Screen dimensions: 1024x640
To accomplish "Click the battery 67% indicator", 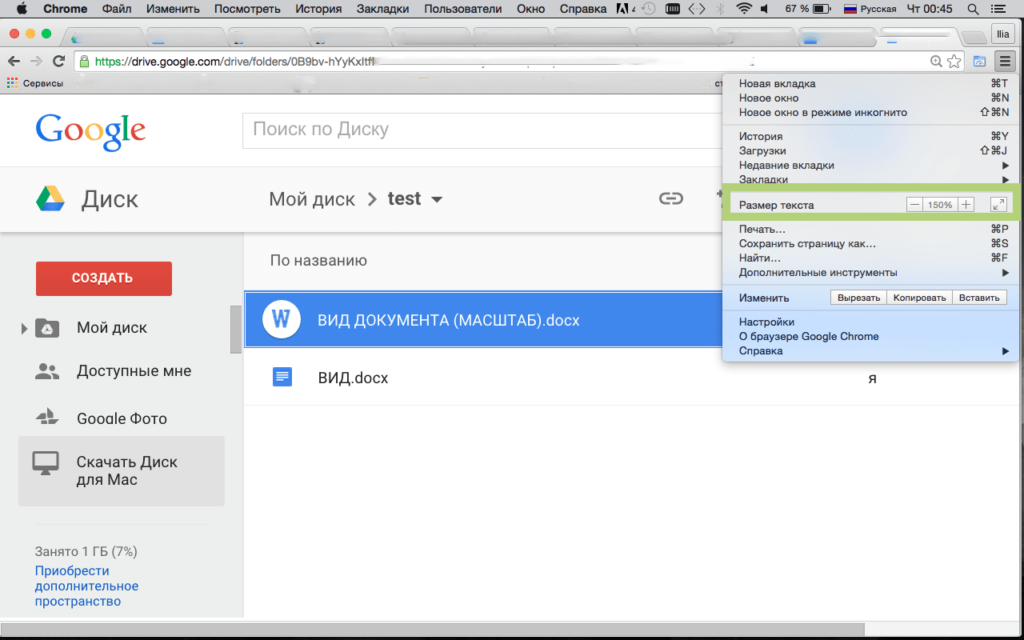I will point(808,9).
